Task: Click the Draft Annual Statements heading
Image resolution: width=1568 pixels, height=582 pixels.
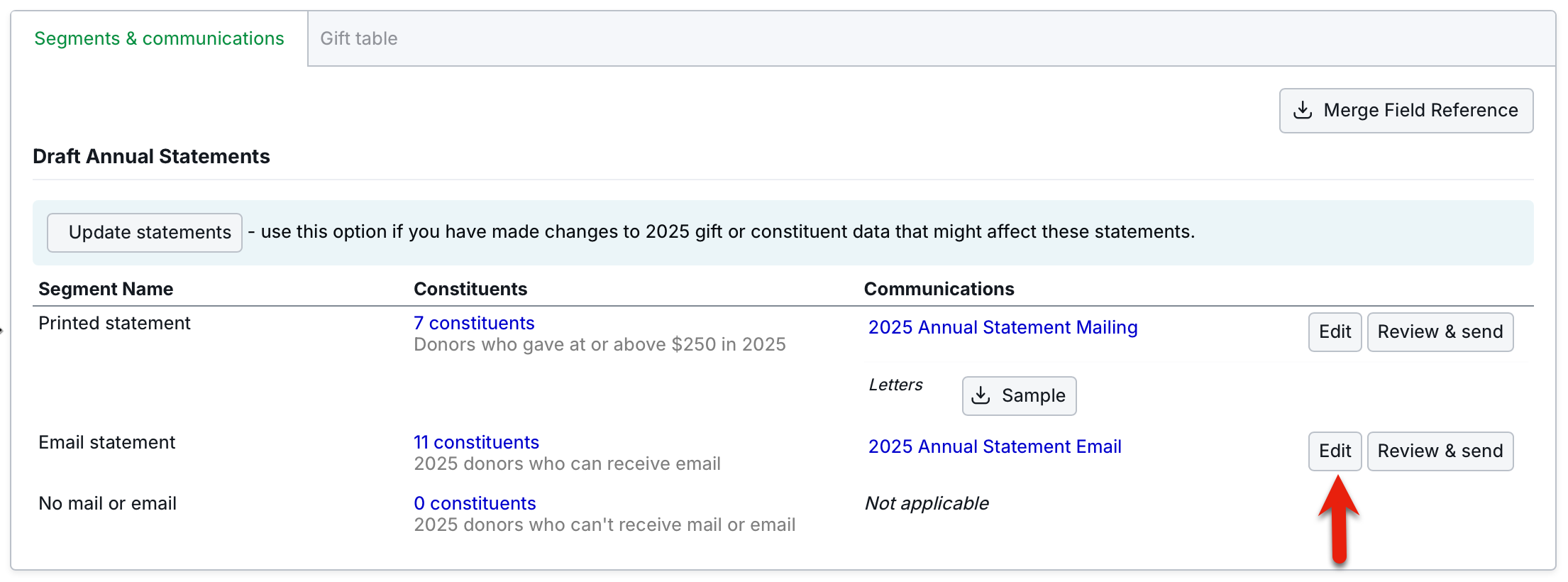Action: (151, 156)
